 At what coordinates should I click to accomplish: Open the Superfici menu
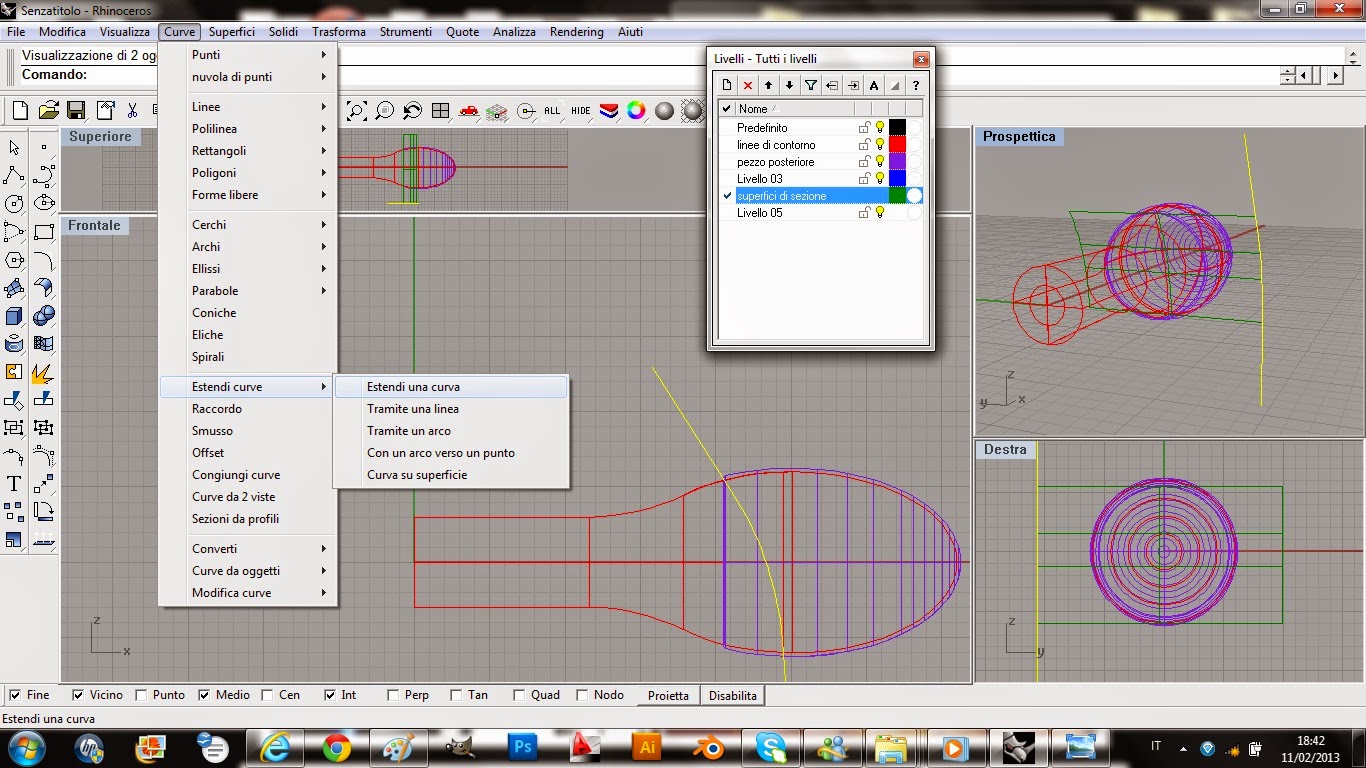pyautogui.click(x=232, y=32)
